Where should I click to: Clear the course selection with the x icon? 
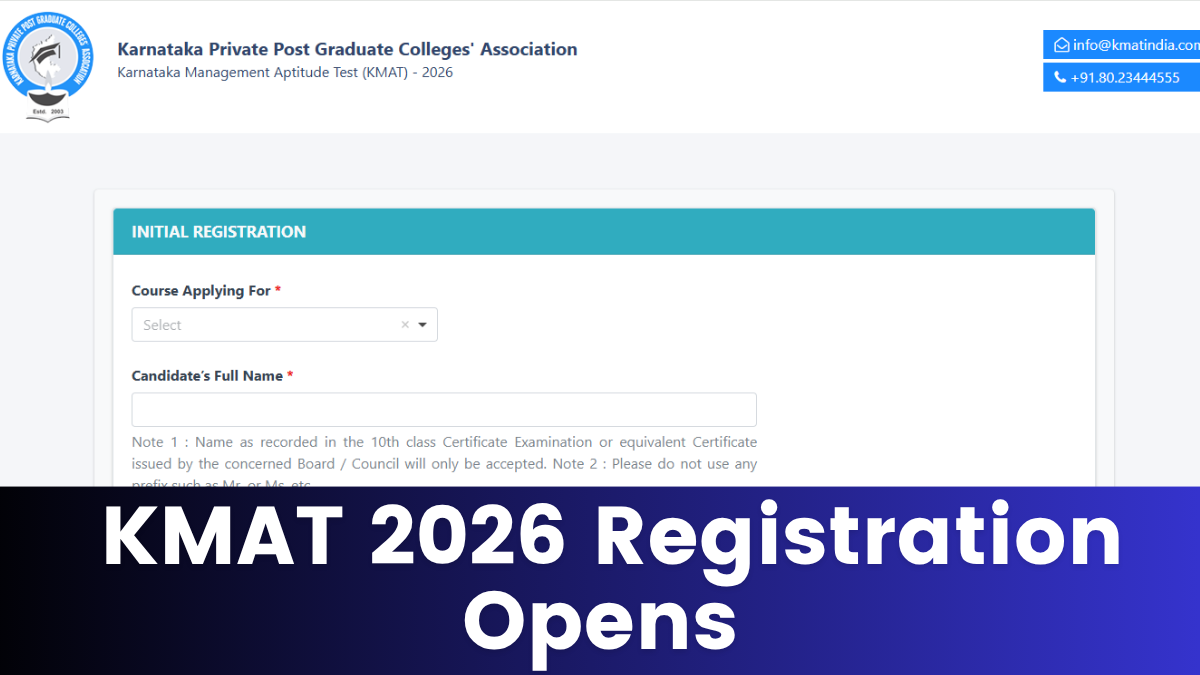click(x=405, y=325)
